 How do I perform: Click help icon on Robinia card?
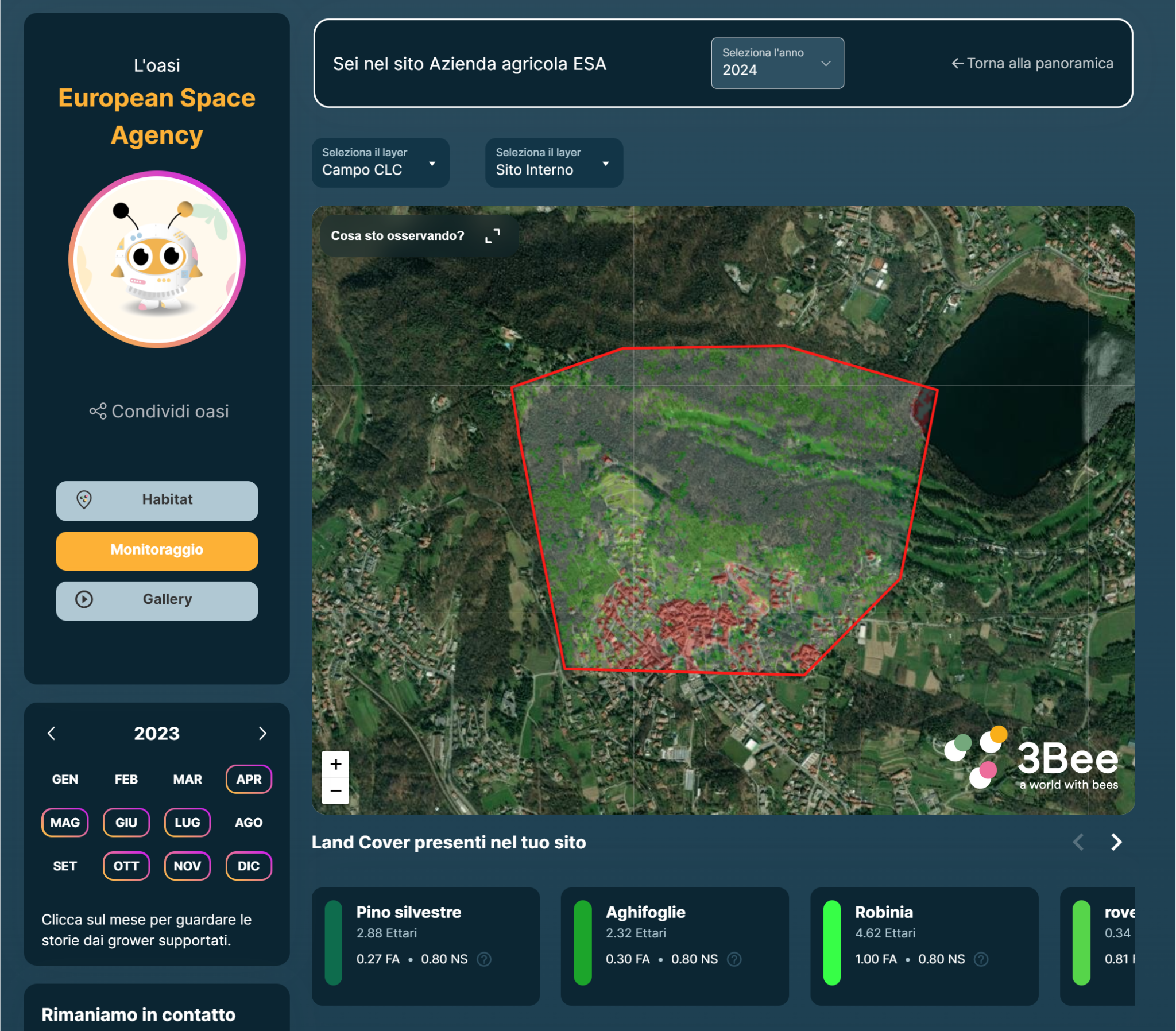[981, 959]
